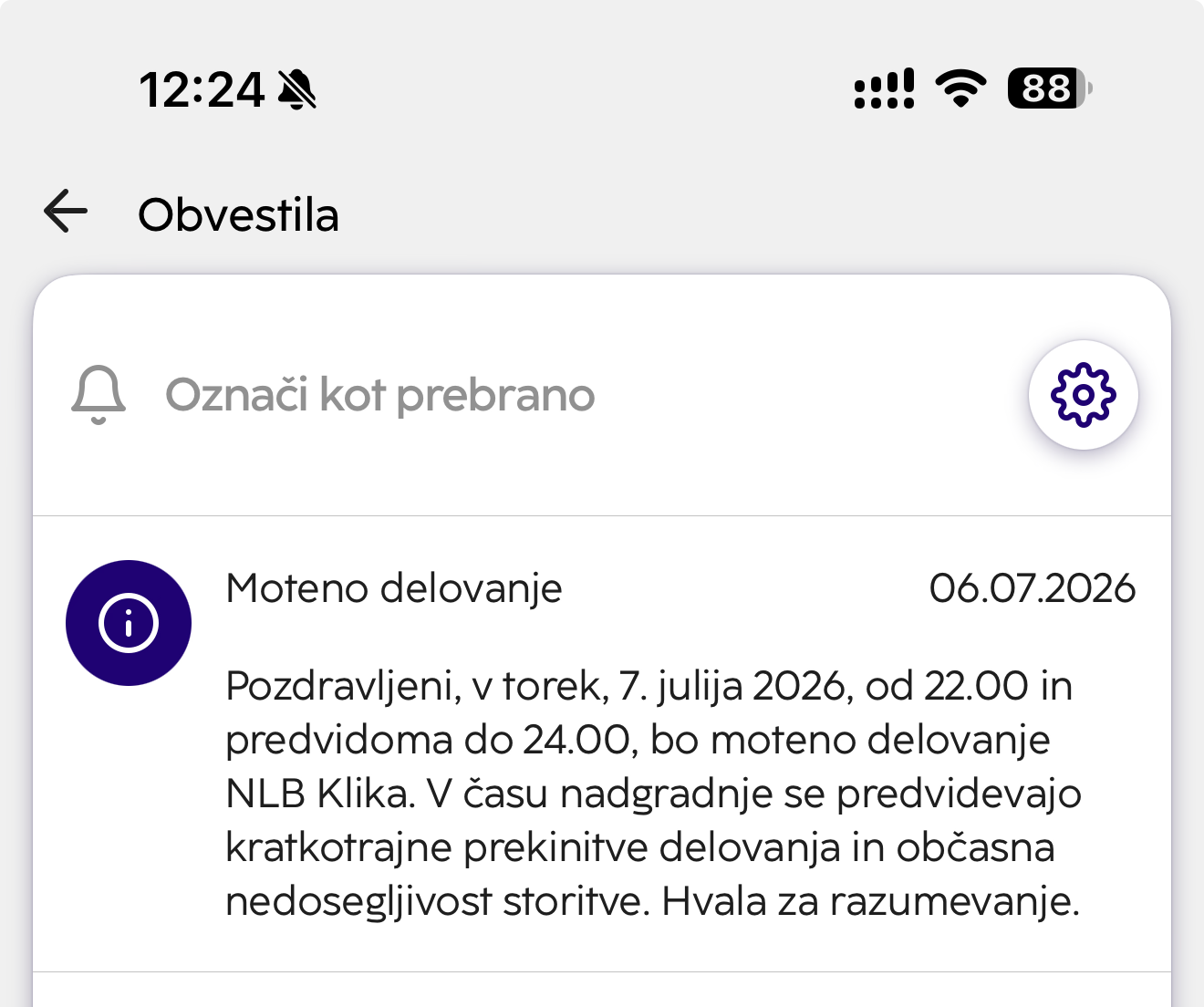Tap the cellular signal dots icon
Screen dimensions: 1204x1007
(x=884, y=88)
